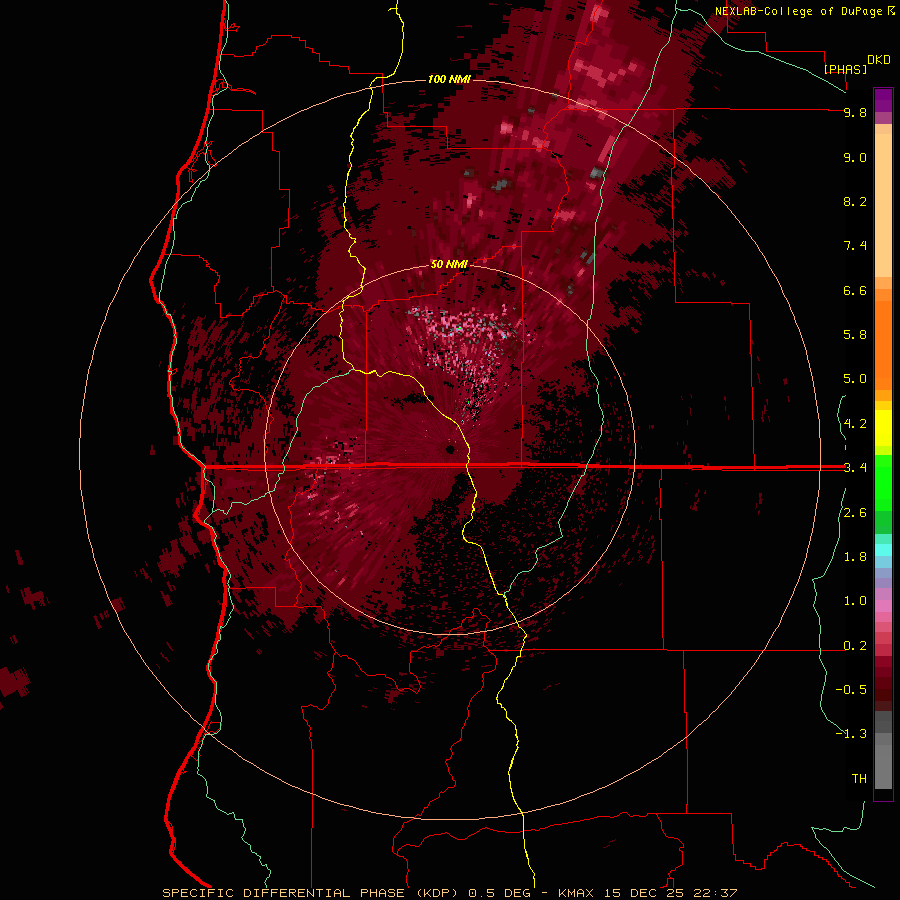Pick the light peach band on the color scale
The height and width of the screenshot is (900, 900).
click(883, 205)
